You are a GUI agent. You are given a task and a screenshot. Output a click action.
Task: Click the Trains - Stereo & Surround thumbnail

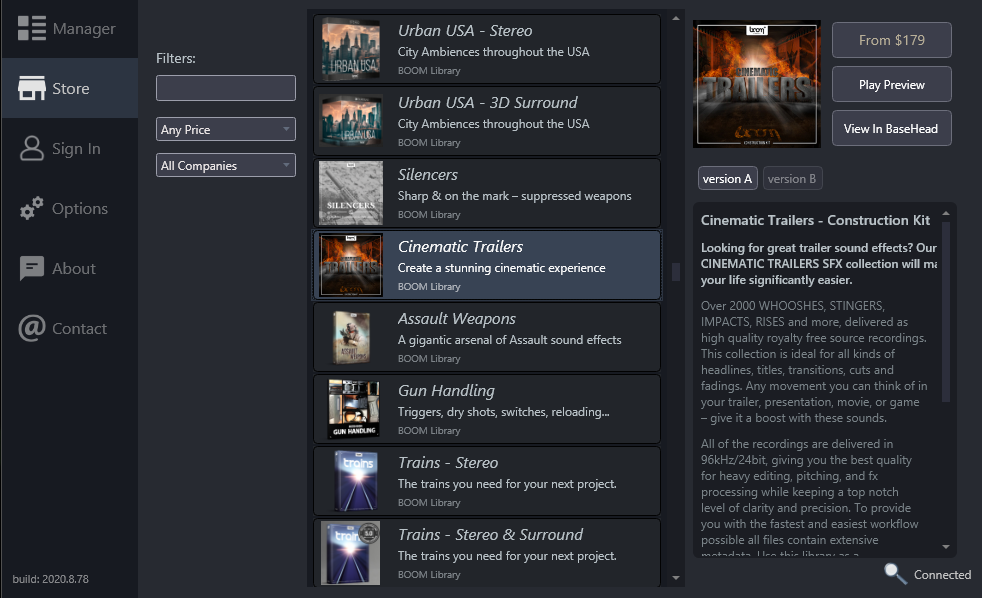(351, 553)
